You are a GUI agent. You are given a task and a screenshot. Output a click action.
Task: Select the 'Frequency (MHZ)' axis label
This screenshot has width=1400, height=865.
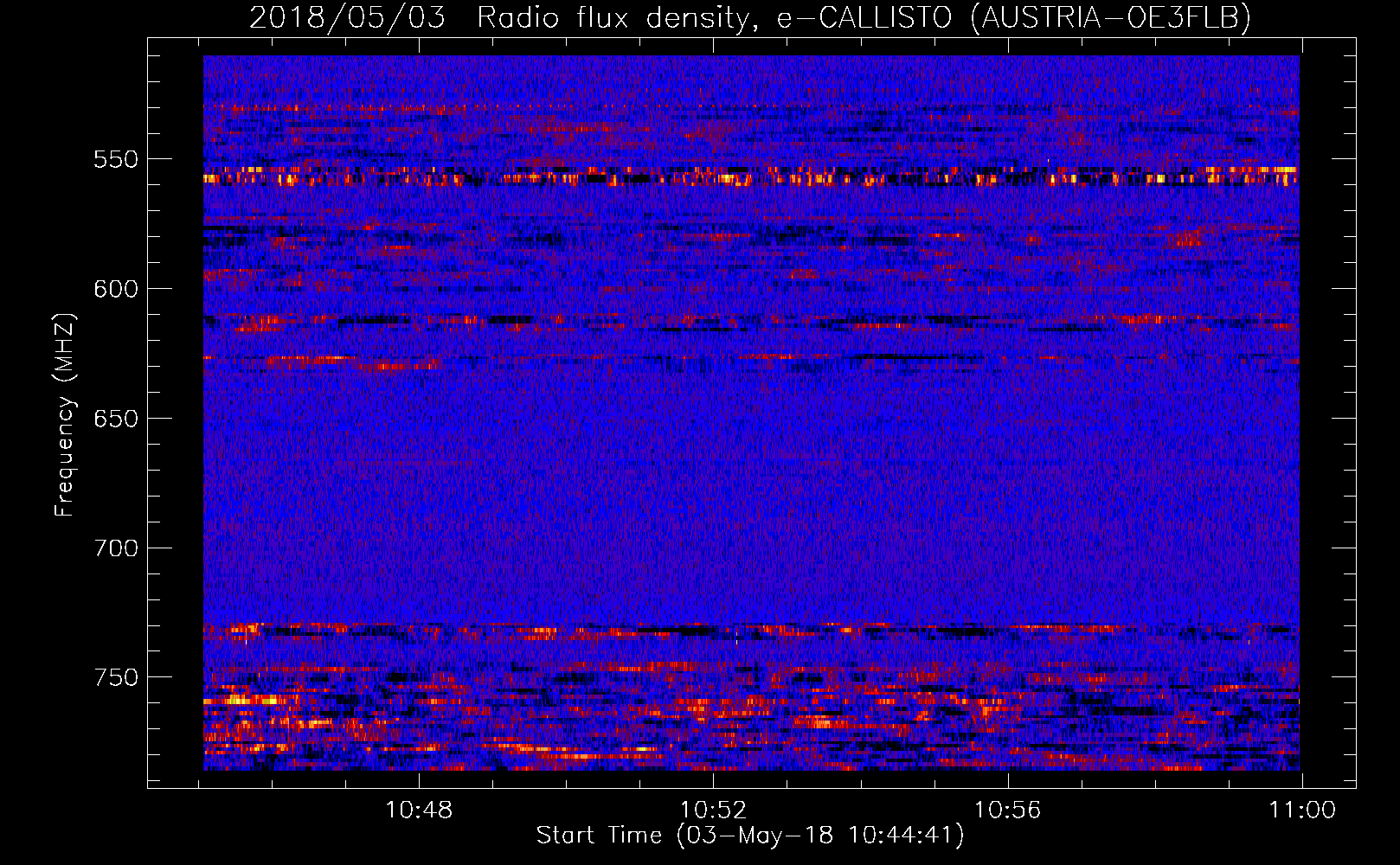pyautogui.click(x=65, y=415)
